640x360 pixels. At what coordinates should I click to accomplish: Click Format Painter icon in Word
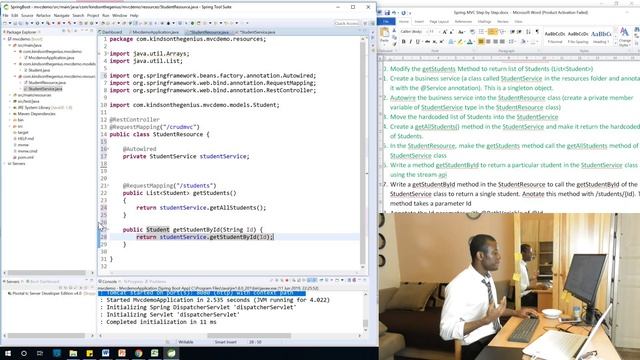pos(394,44)
